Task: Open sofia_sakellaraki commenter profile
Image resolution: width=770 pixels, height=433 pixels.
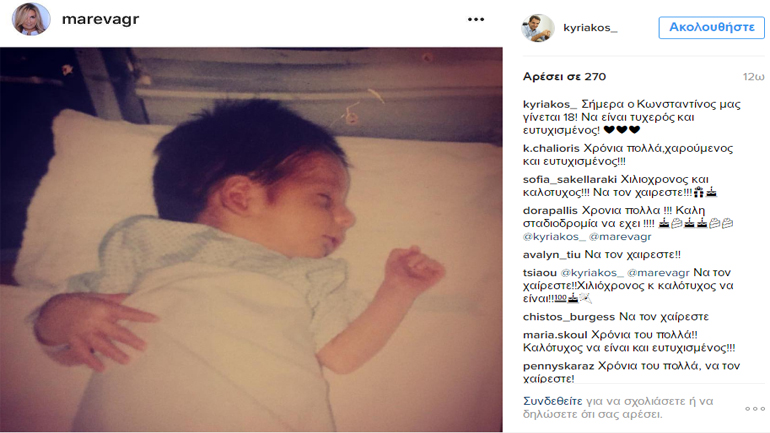Action: (570, 179)
